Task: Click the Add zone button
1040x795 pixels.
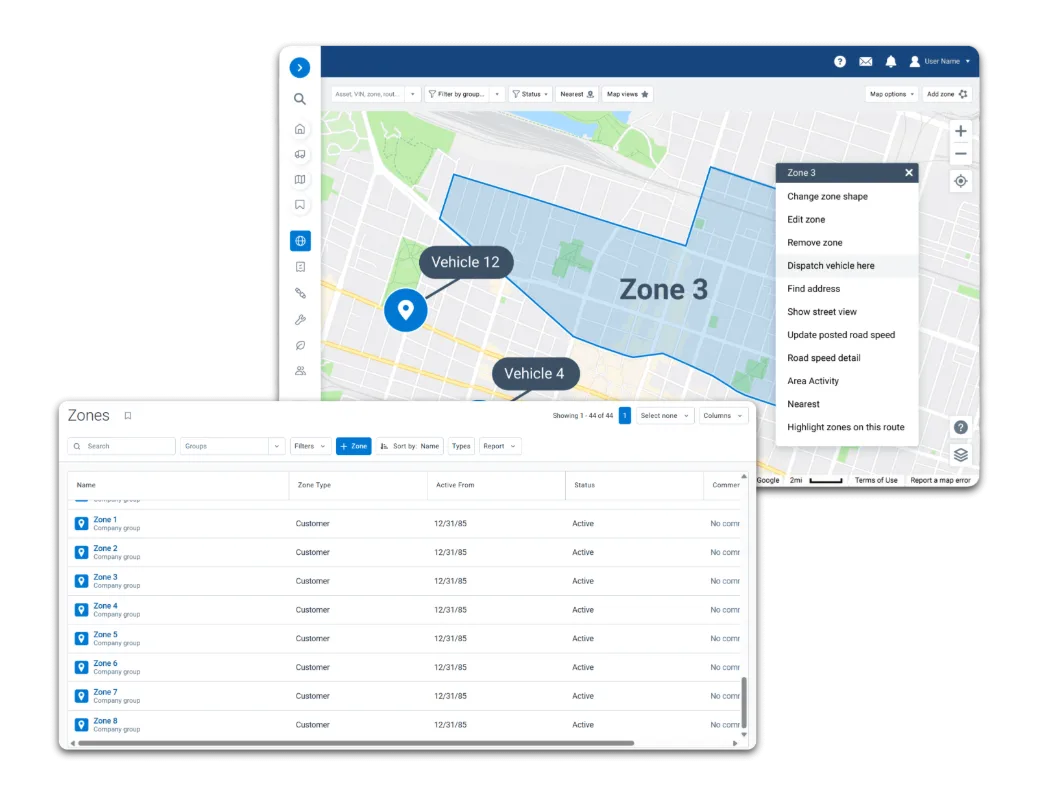Action: (x=946, y=94)
